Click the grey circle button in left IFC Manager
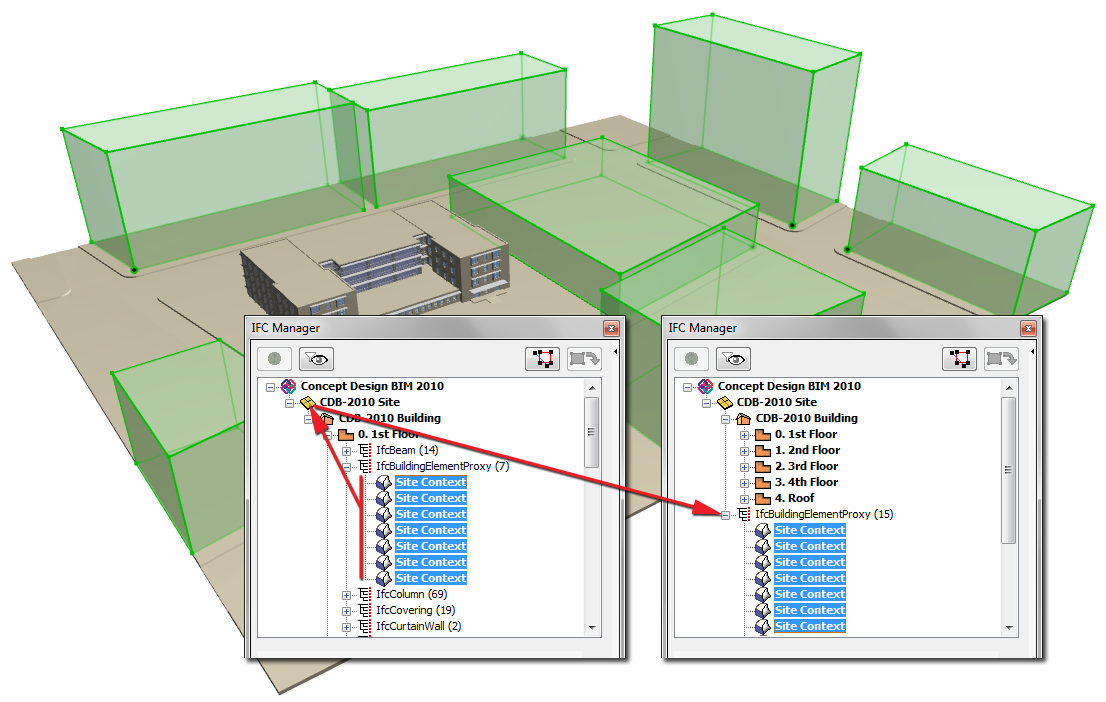Image resolution: width=1106 pixels, height=702 pixels. pyautogui.click(x=274, y=359)
